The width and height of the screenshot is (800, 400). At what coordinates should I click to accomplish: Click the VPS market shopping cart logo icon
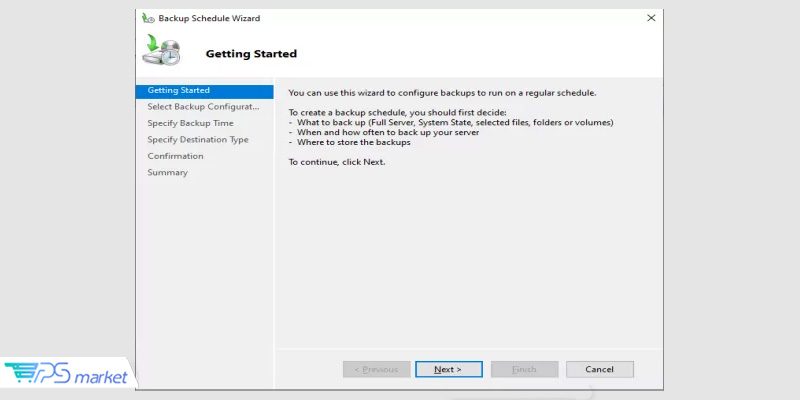click(x=21, y=374)
